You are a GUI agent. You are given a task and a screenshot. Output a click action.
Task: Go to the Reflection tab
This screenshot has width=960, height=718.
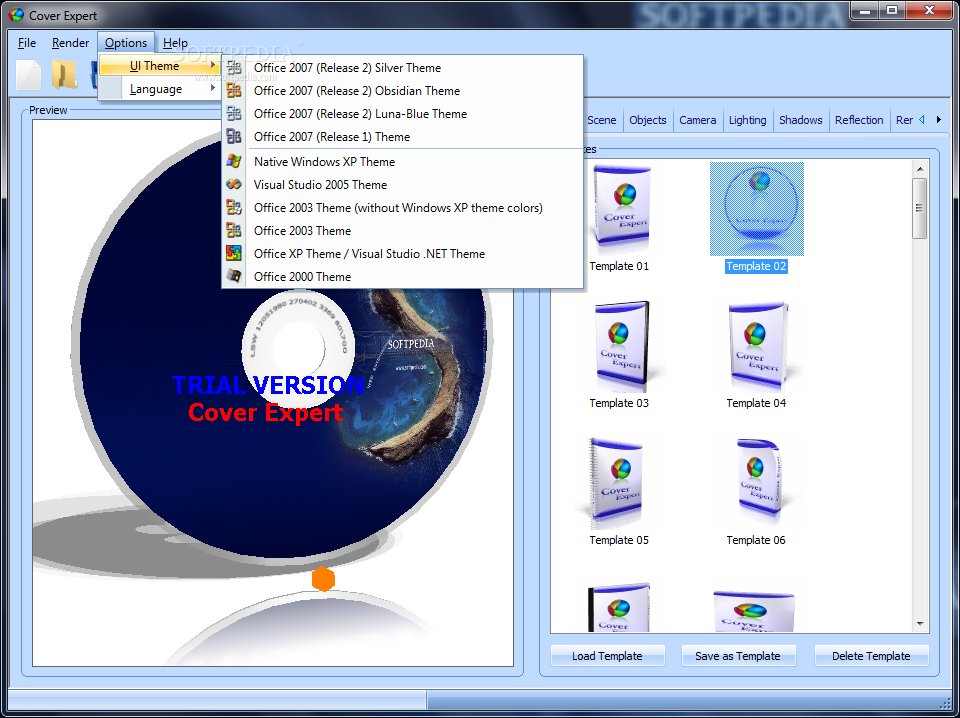coord(859,120)
